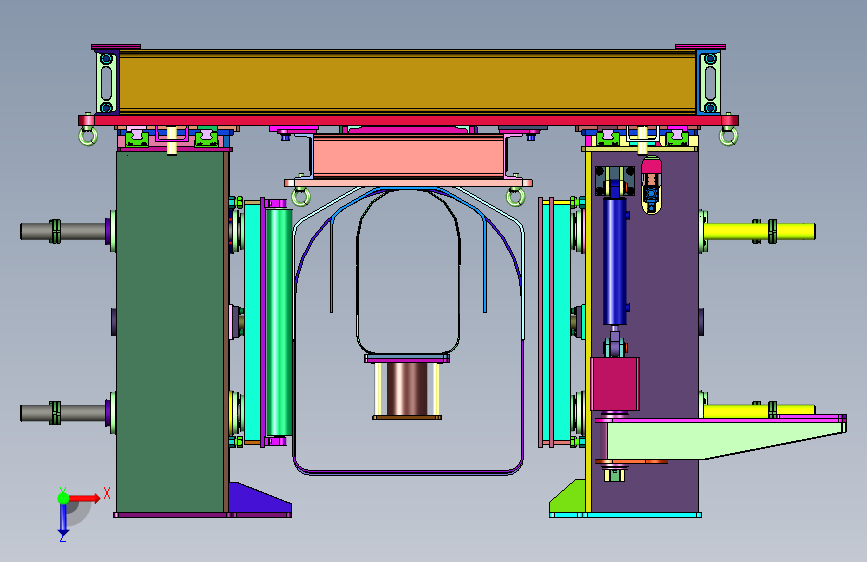Select the crimson block below the blue cylinder

615,384
